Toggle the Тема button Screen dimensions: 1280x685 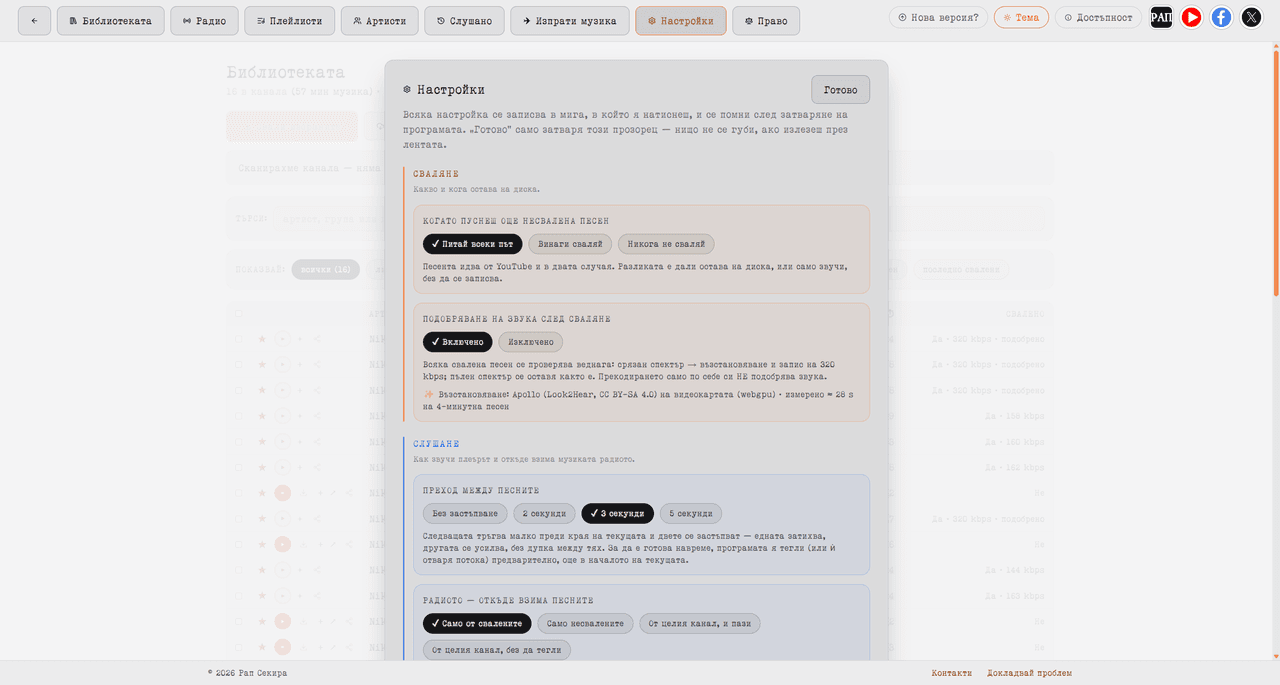tap(1021, 17)
